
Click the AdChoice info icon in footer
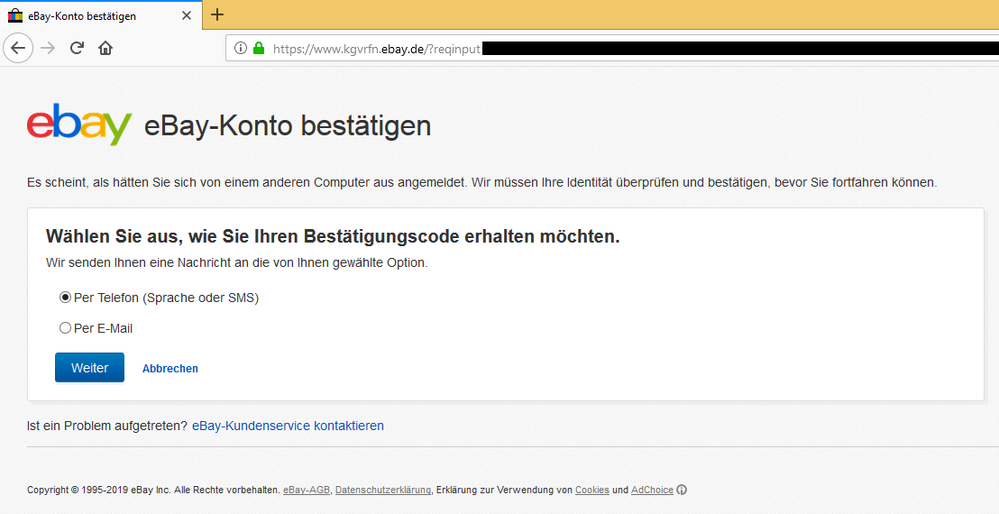[x=682, y=490]
